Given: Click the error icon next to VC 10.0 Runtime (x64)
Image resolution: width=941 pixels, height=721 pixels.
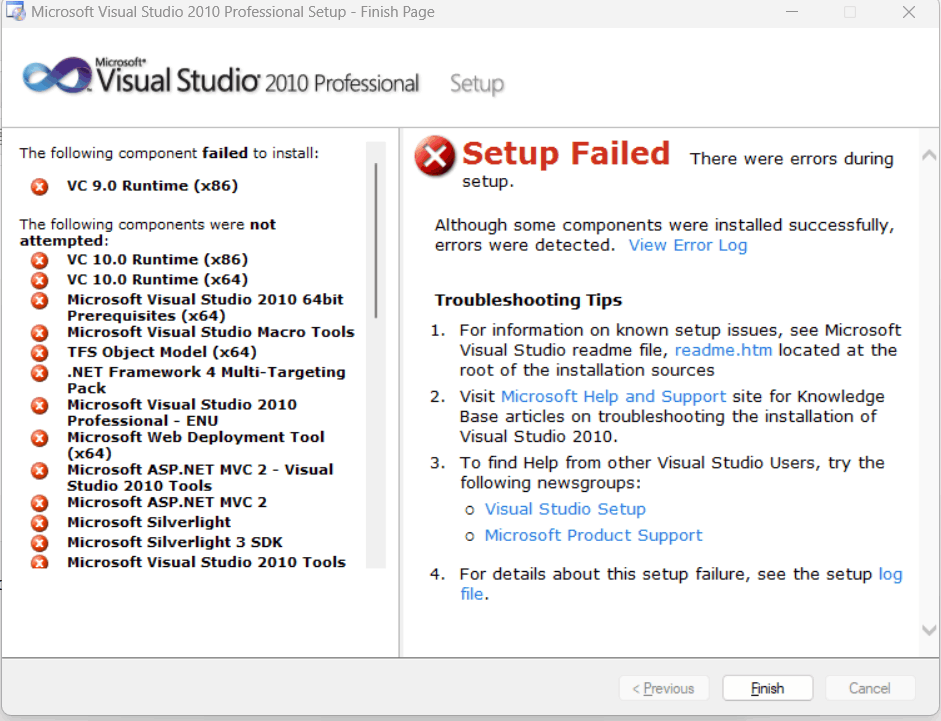Looking at the screenshot, I should point(39,280).
